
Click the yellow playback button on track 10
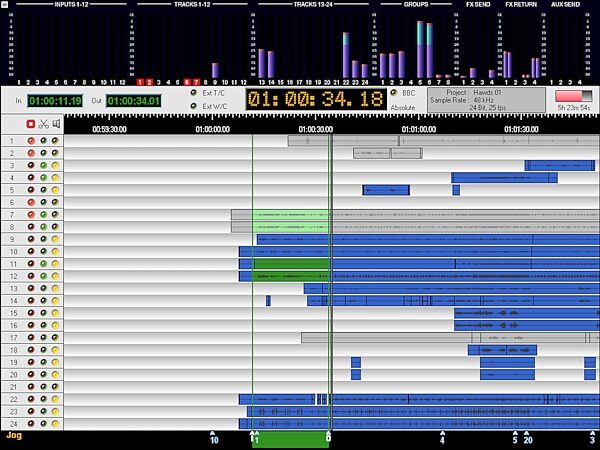point(55,251)
